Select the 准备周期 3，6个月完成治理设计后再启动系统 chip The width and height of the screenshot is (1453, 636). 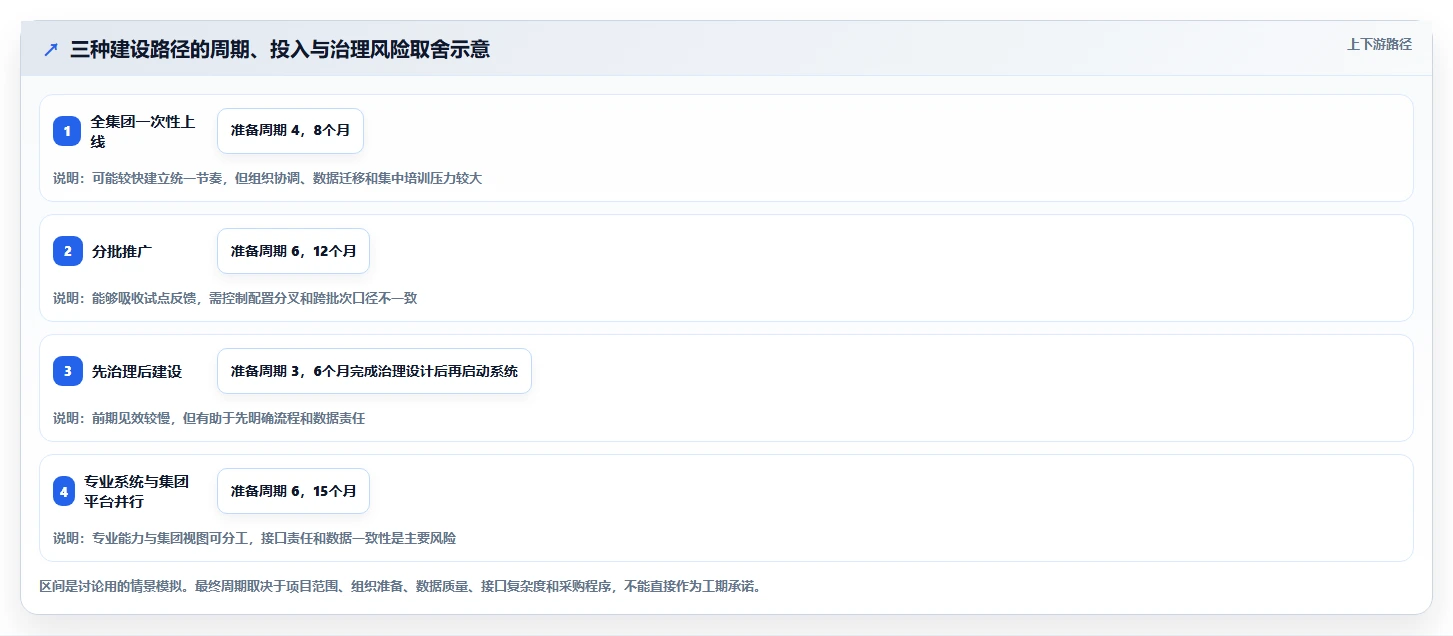tap(374, 371)
